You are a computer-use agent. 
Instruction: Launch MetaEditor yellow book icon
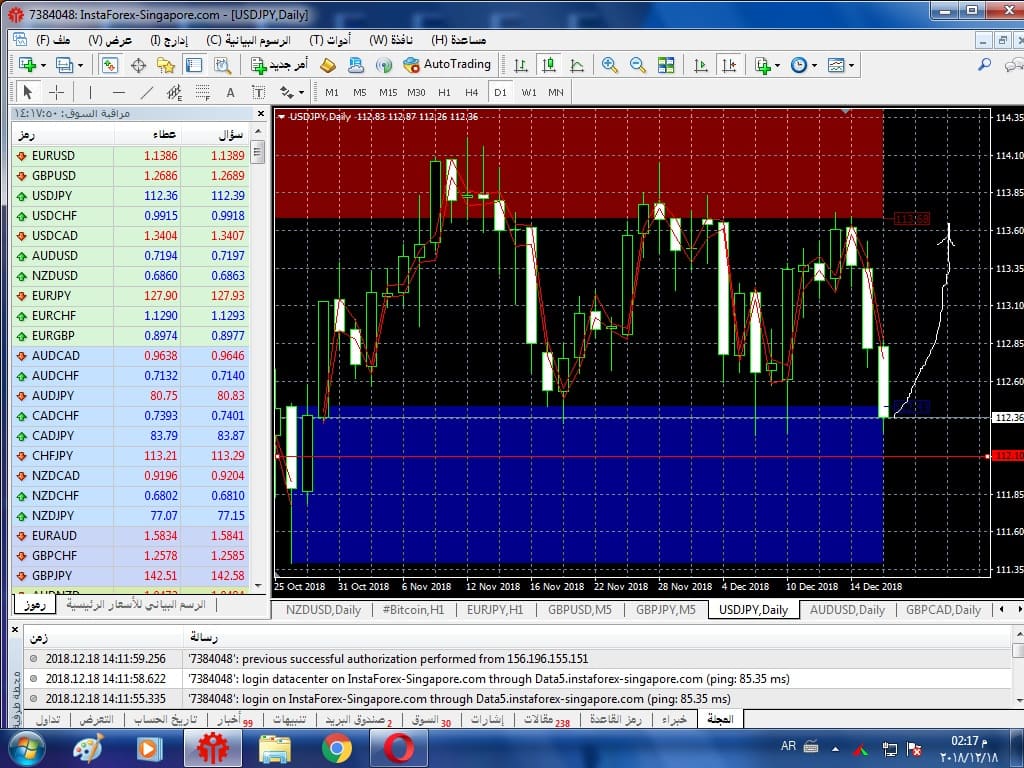click(328, 65)
